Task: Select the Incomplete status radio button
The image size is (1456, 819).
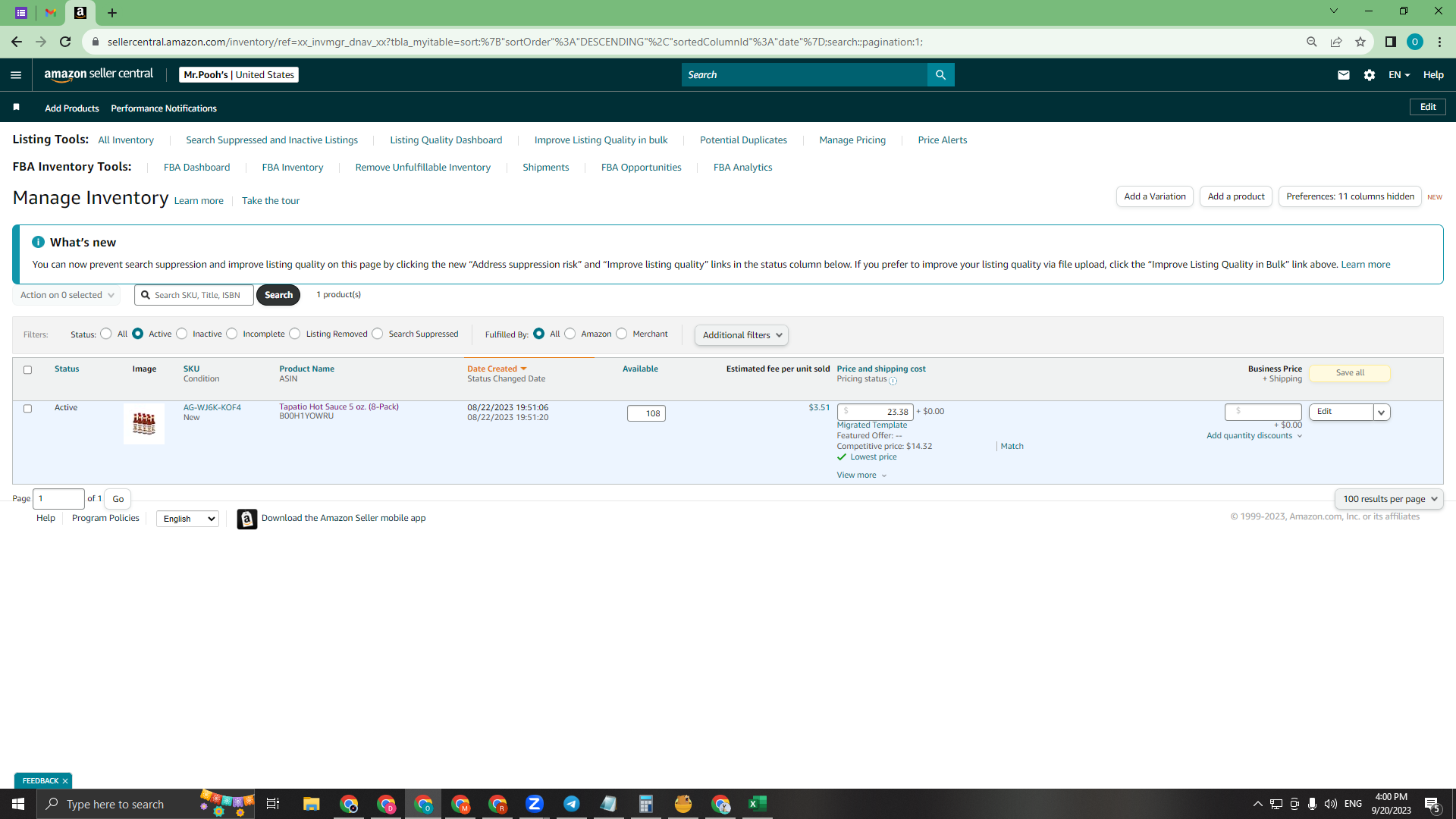Action: (x=232, y=334)
